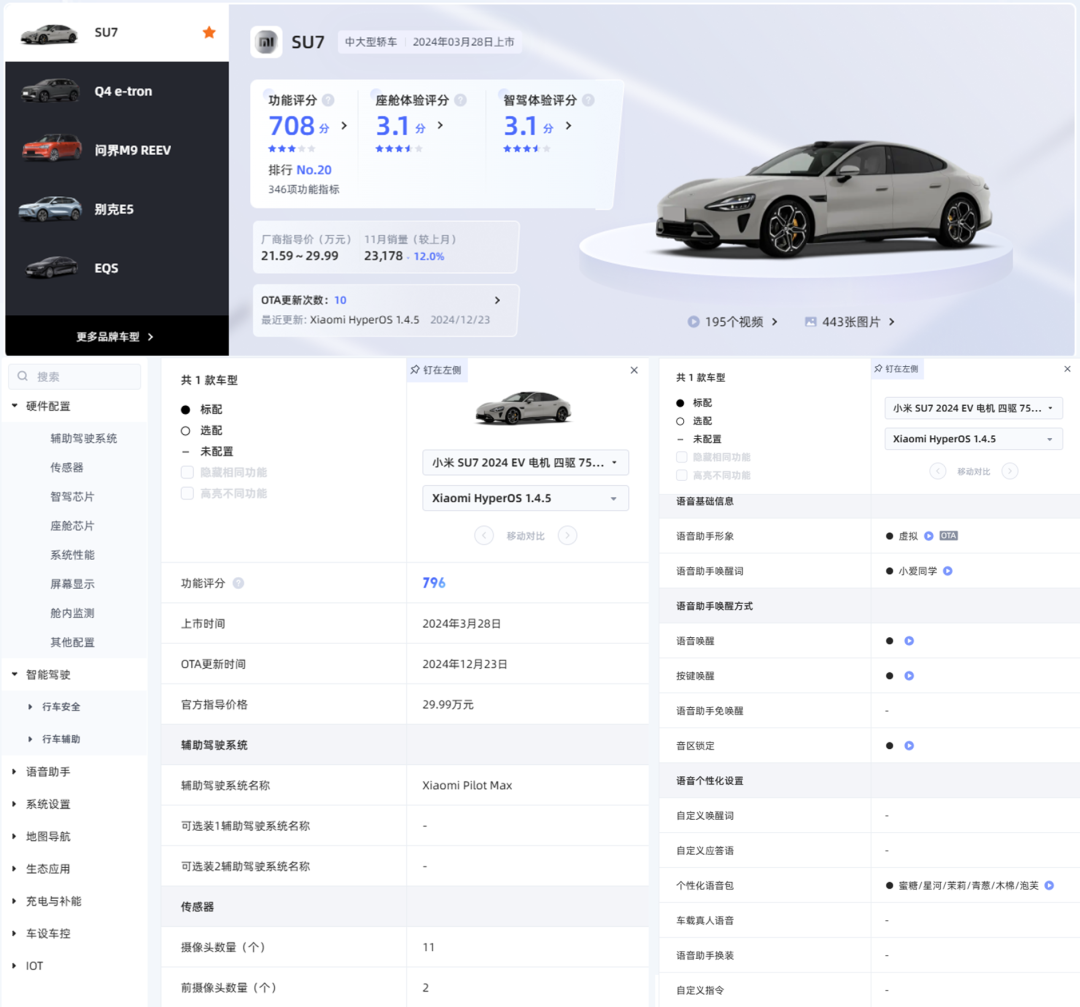Click the OTA tag in 语音助手形象 row

point(948,536)
